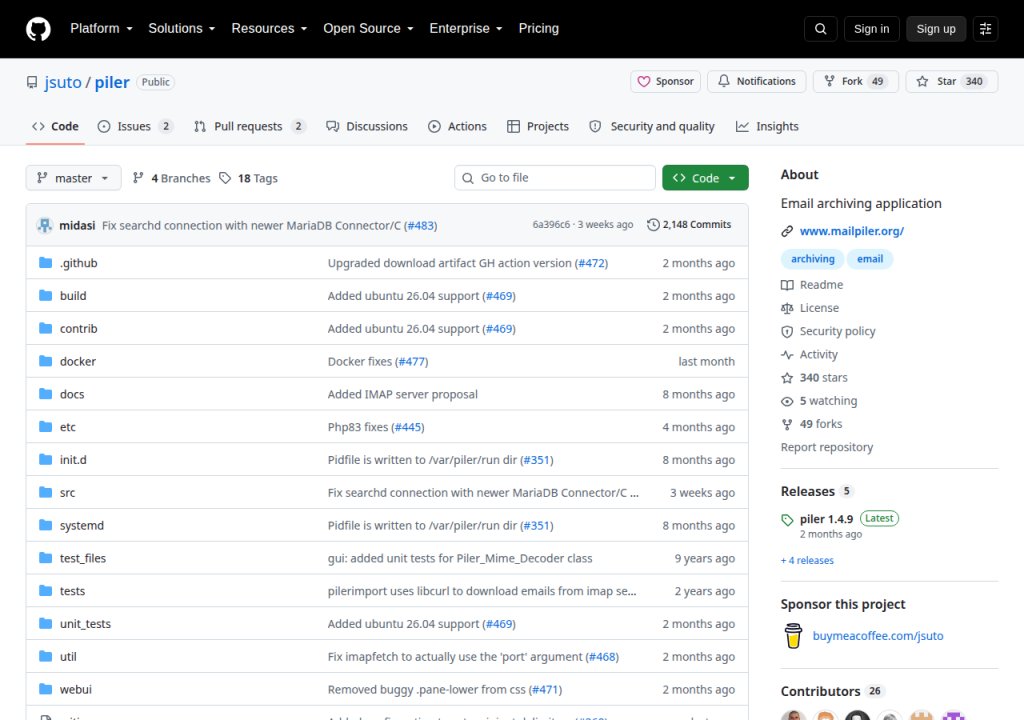This screenshot has width=1024, height=720.
Task: Click the init.d folder icon
Action: [45, 459]
